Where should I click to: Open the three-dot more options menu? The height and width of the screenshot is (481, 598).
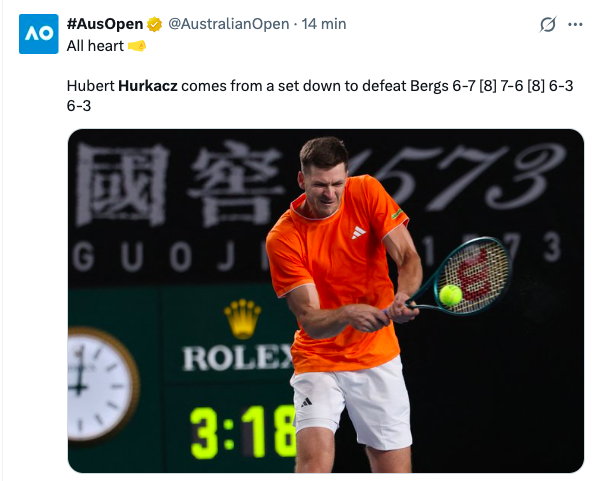tap(575, 24)
